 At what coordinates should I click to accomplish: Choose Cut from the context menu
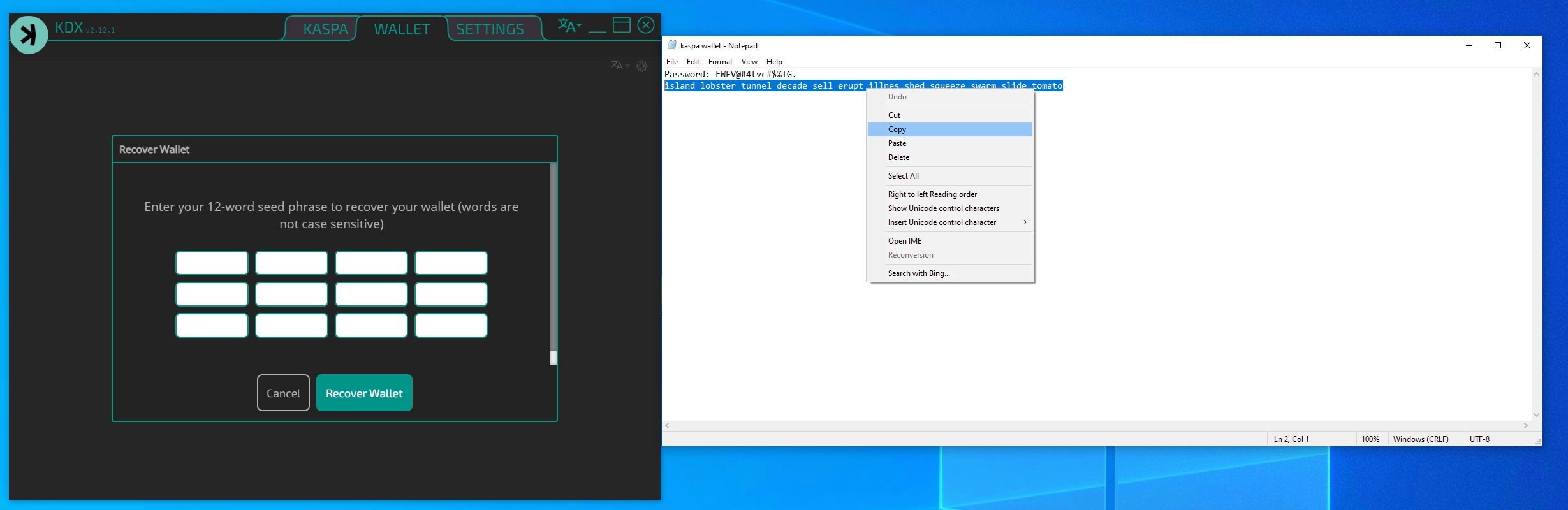pyautogui.click(x=950, y=115)
